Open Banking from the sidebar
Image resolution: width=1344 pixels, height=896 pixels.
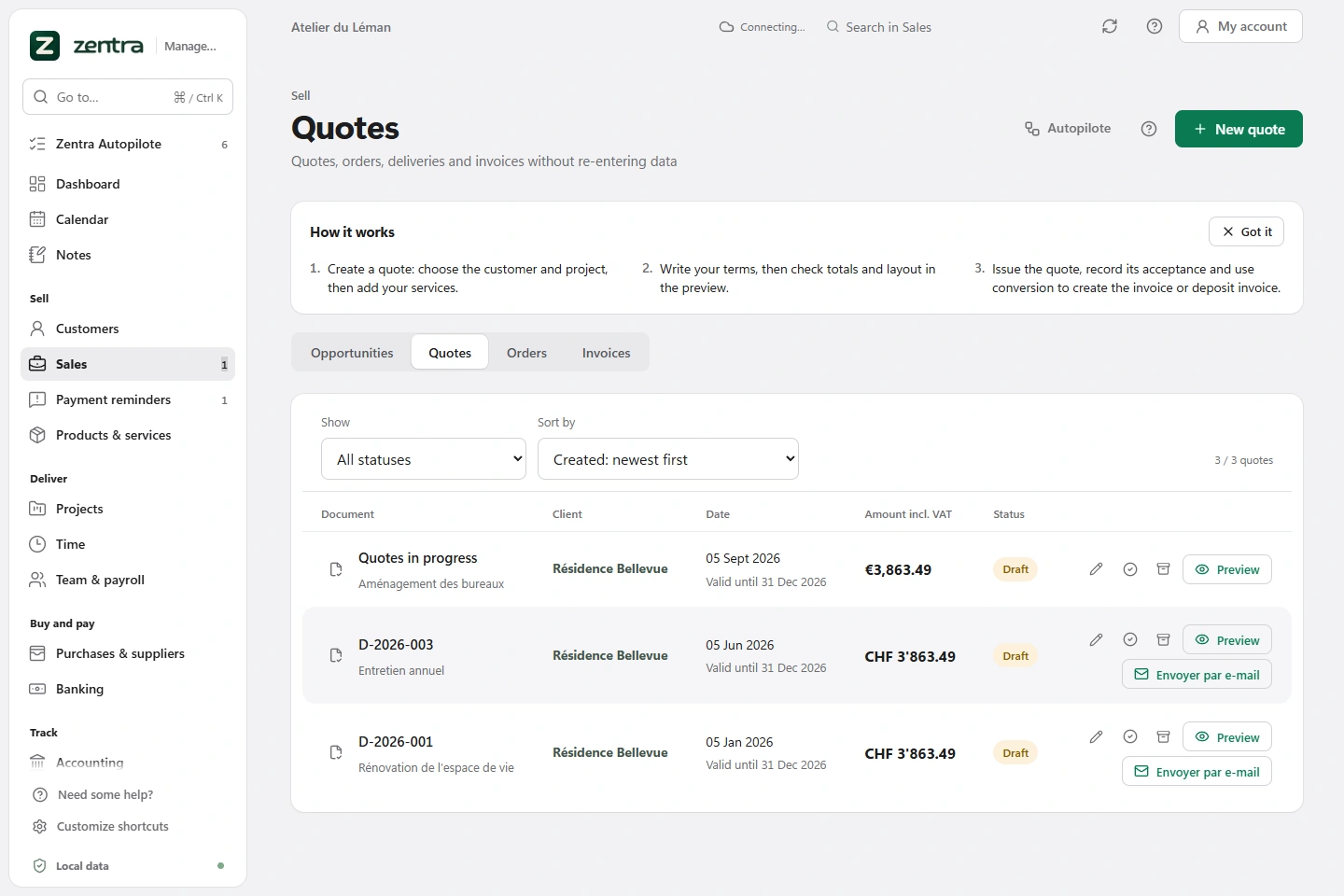click(x=128, y=689)
